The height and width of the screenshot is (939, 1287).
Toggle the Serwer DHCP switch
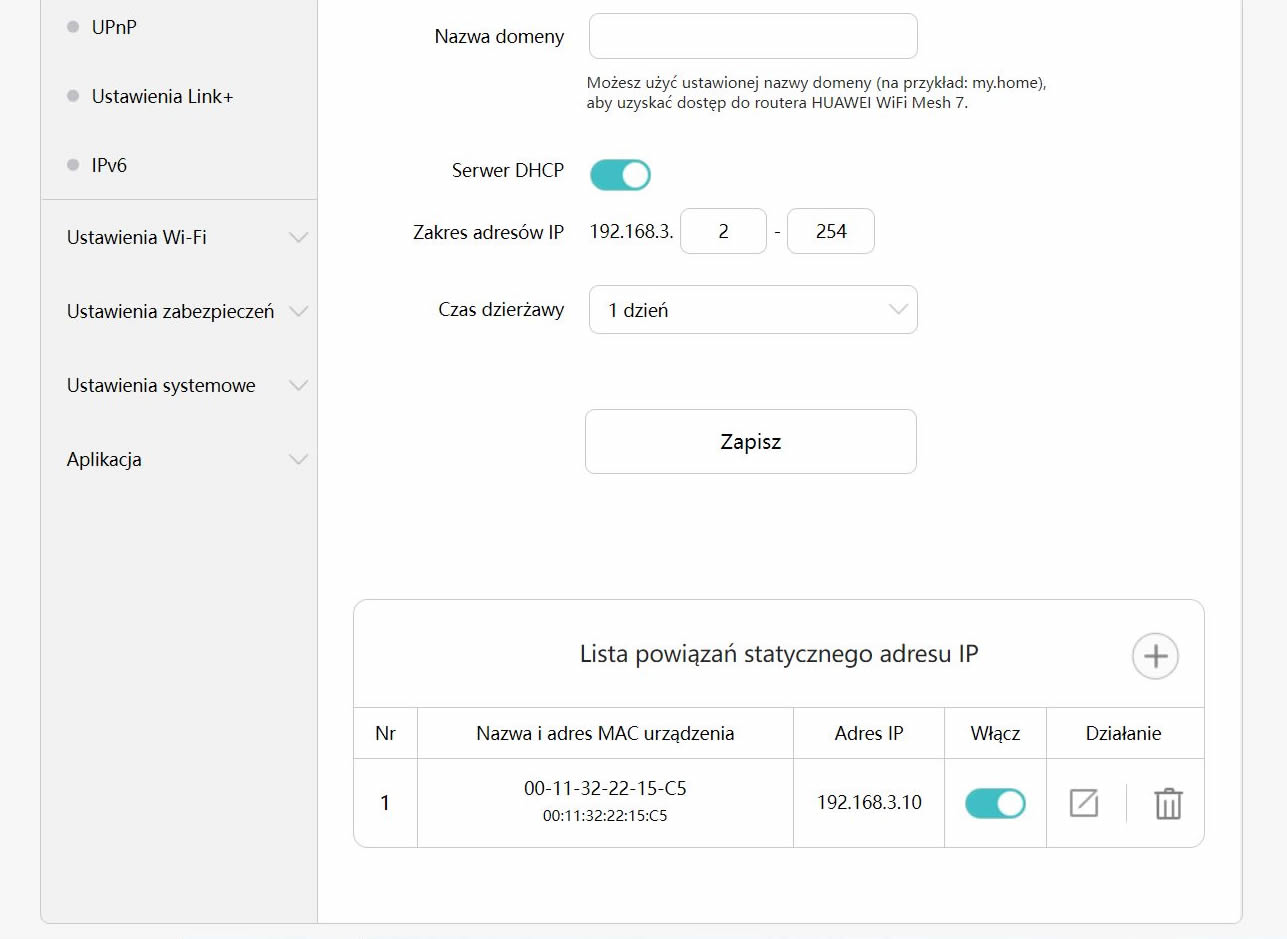coord(620,174)
